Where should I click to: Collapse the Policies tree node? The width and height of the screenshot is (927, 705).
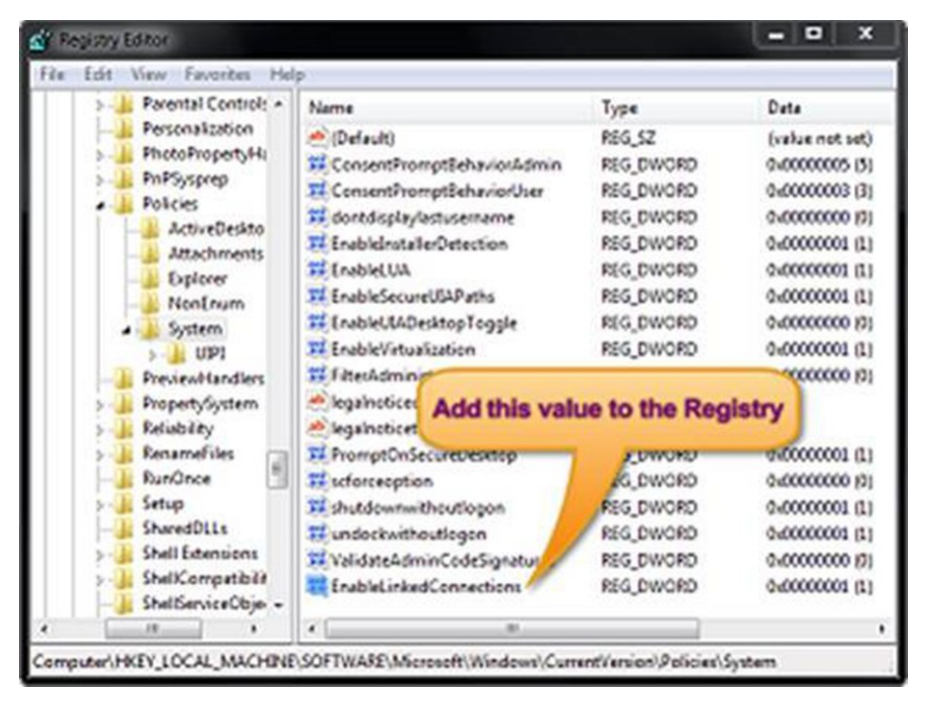(101, 205)
